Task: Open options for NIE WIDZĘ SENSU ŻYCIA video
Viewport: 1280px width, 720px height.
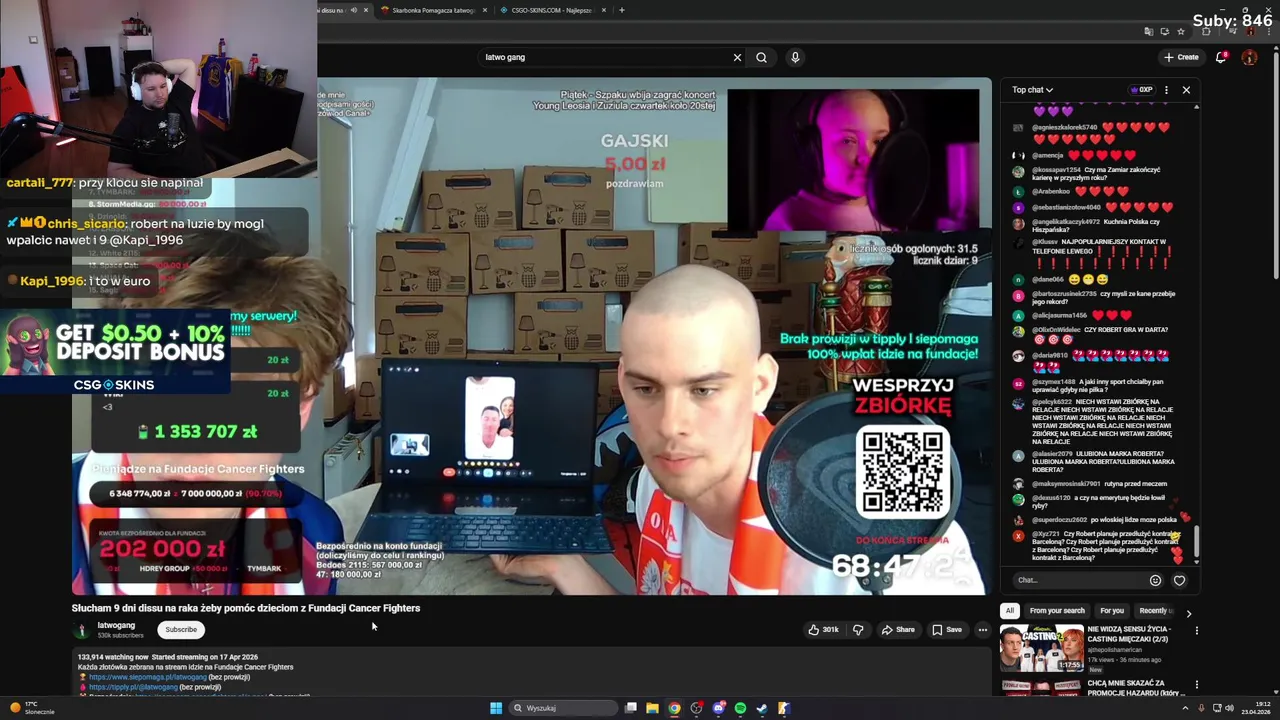Action: pos(1196,631)
